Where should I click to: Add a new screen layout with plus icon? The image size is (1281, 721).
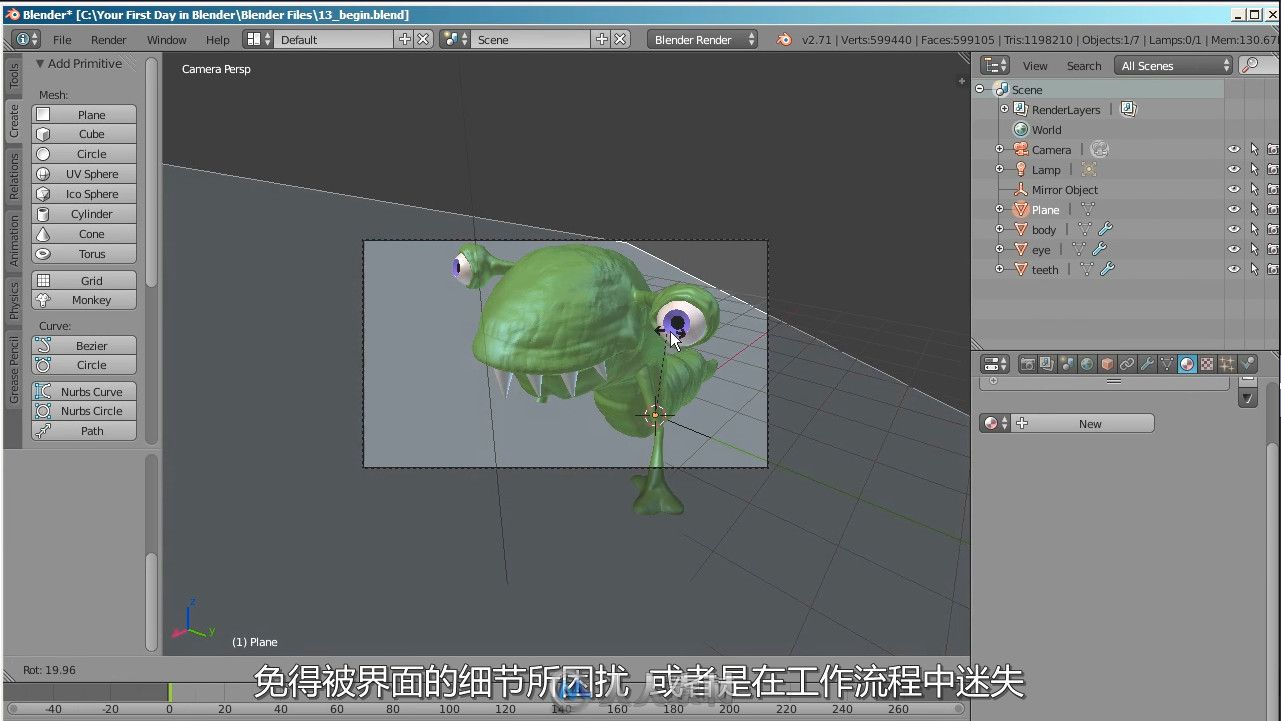404,39
